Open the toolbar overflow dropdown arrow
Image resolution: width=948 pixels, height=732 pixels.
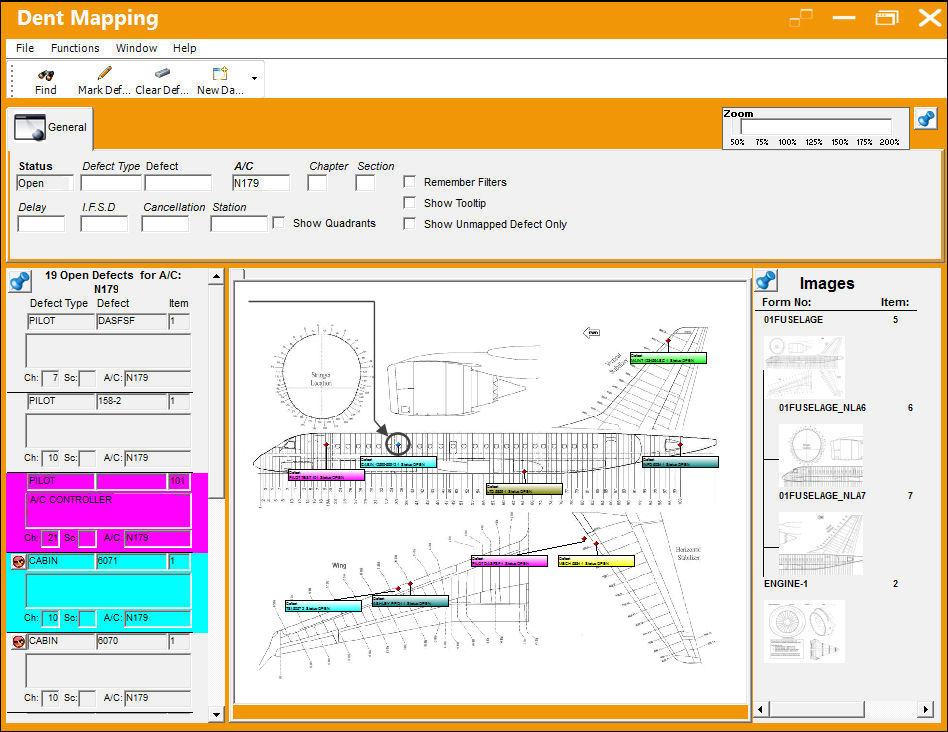pos(255,78)
